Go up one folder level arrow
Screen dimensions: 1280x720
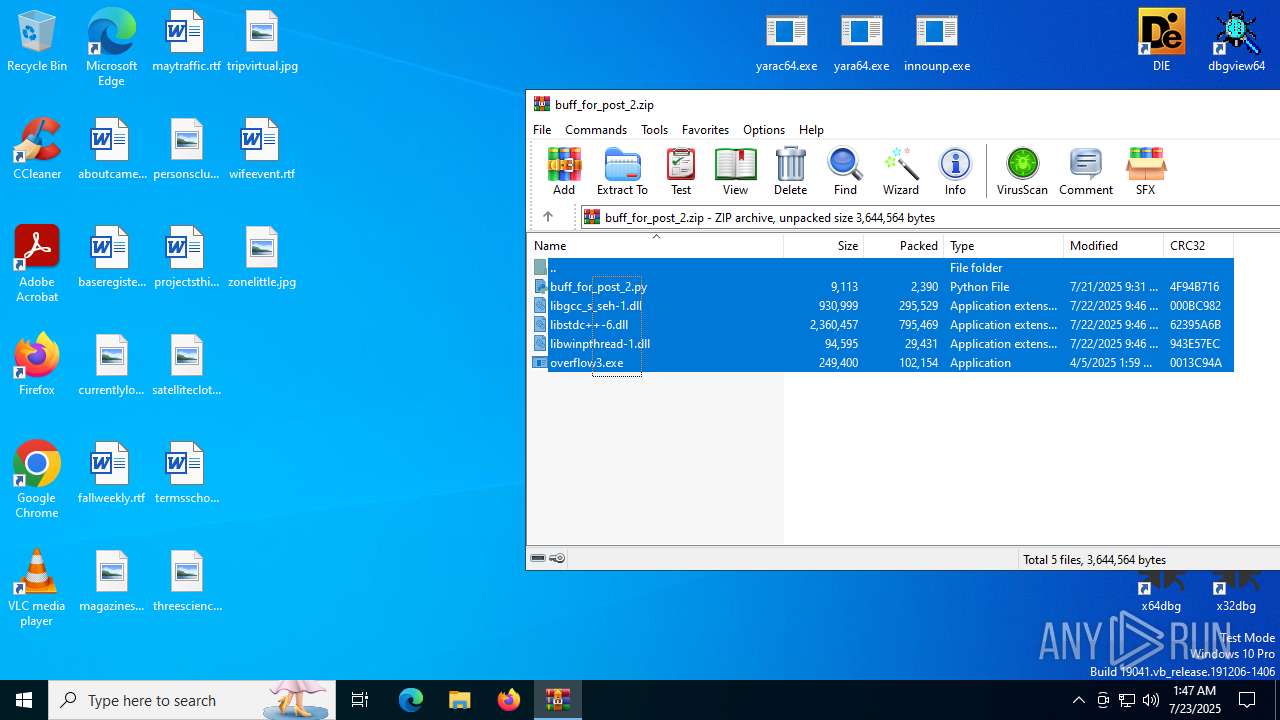pyautogui.click(x=548, y=217)
